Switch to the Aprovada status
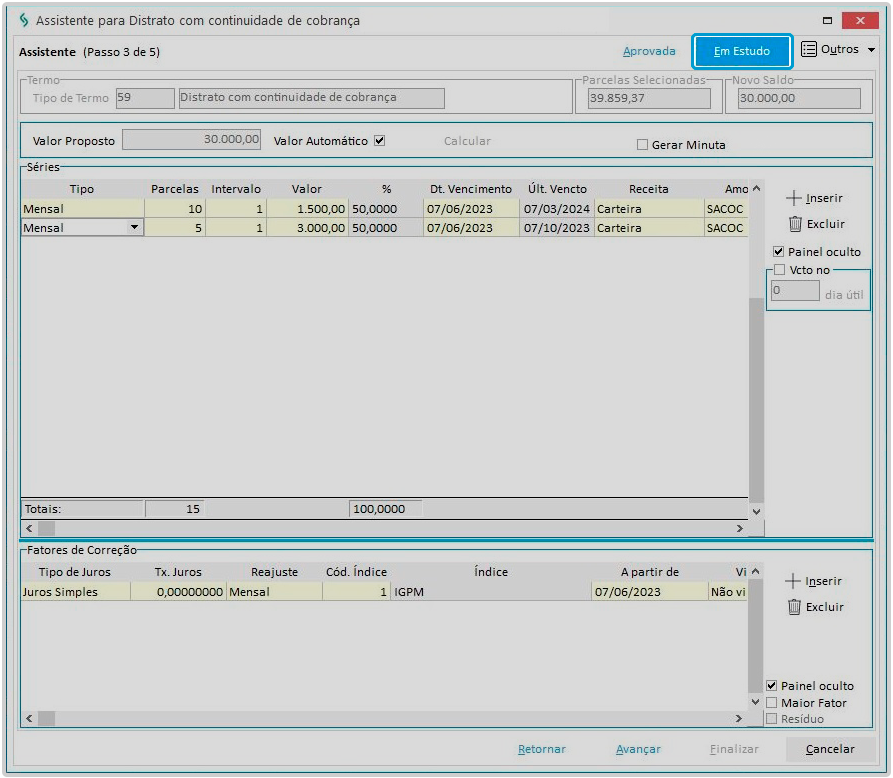Screen dimensions: 893x778 [649, 51]
